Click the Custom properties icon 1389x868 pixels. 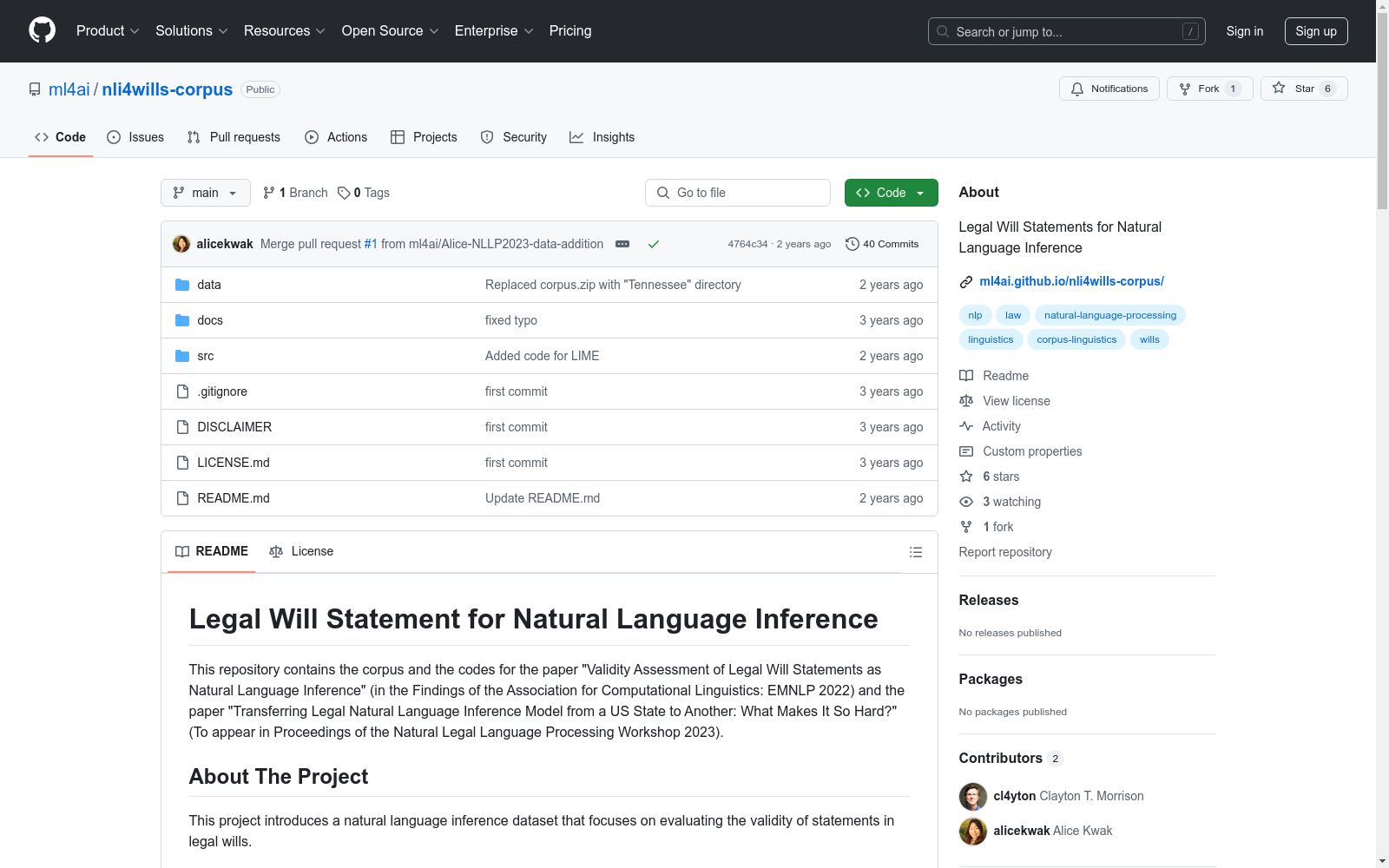click(966, 451)
